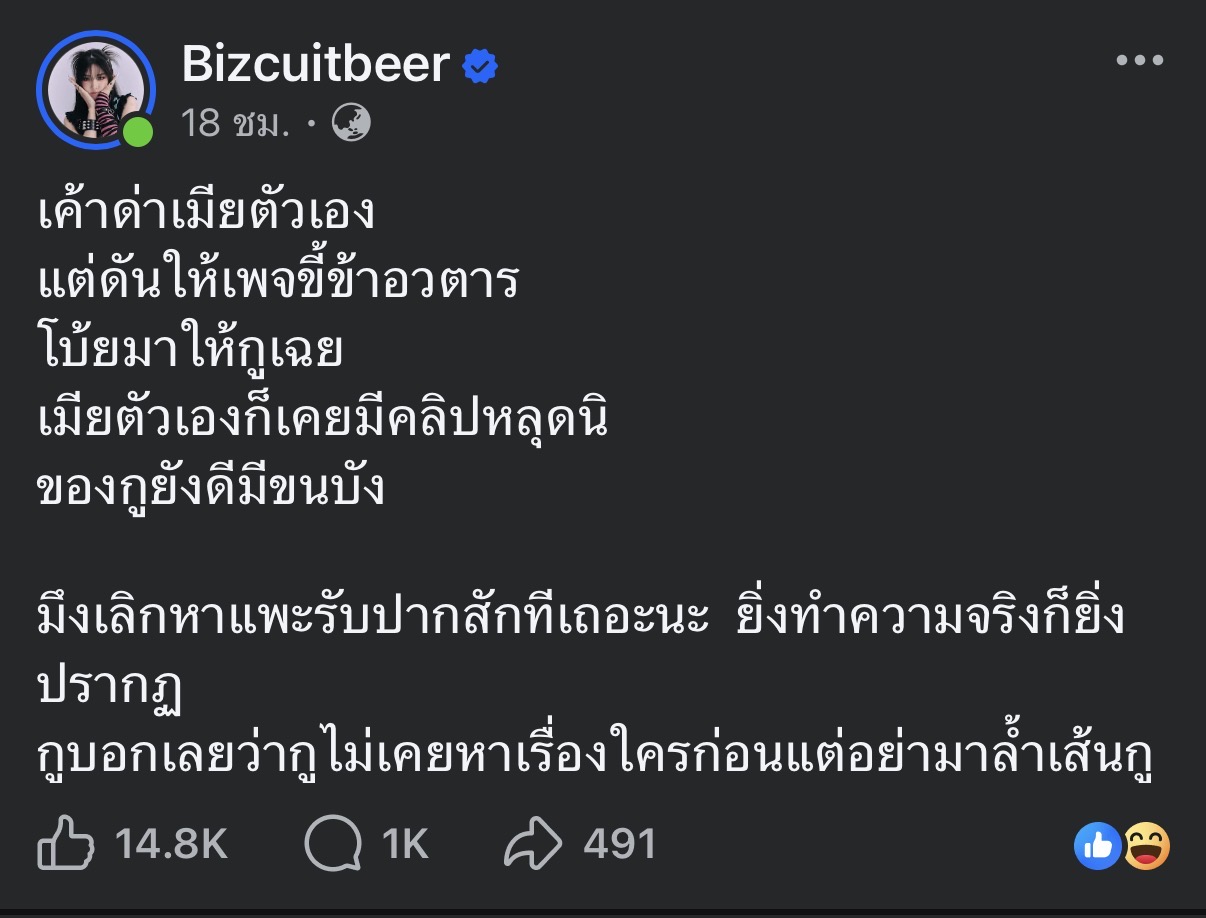Like the post with thumbs-up icon

(66, 845)
